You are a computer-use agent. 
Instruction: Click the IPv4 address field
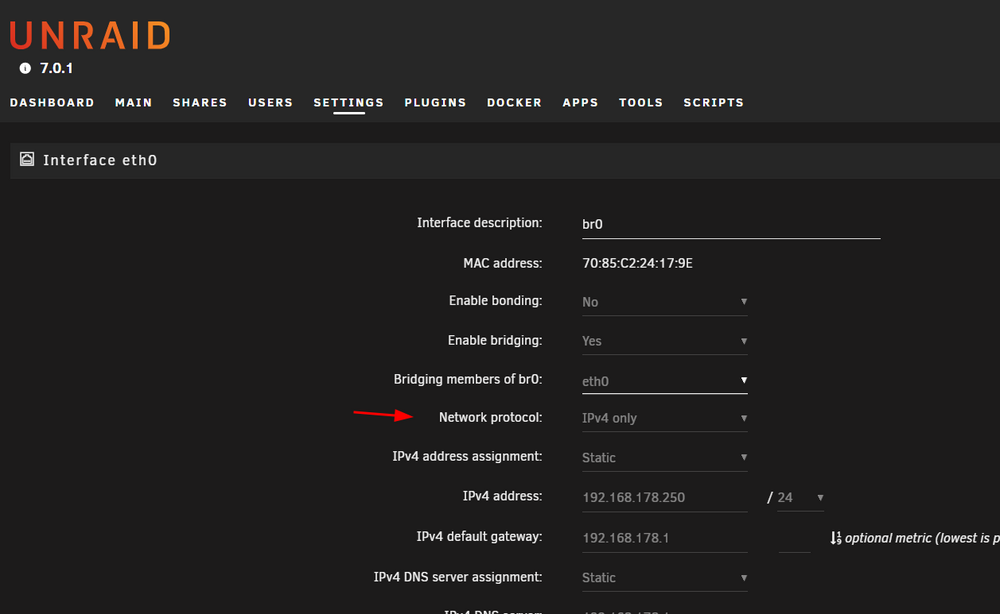665,498
